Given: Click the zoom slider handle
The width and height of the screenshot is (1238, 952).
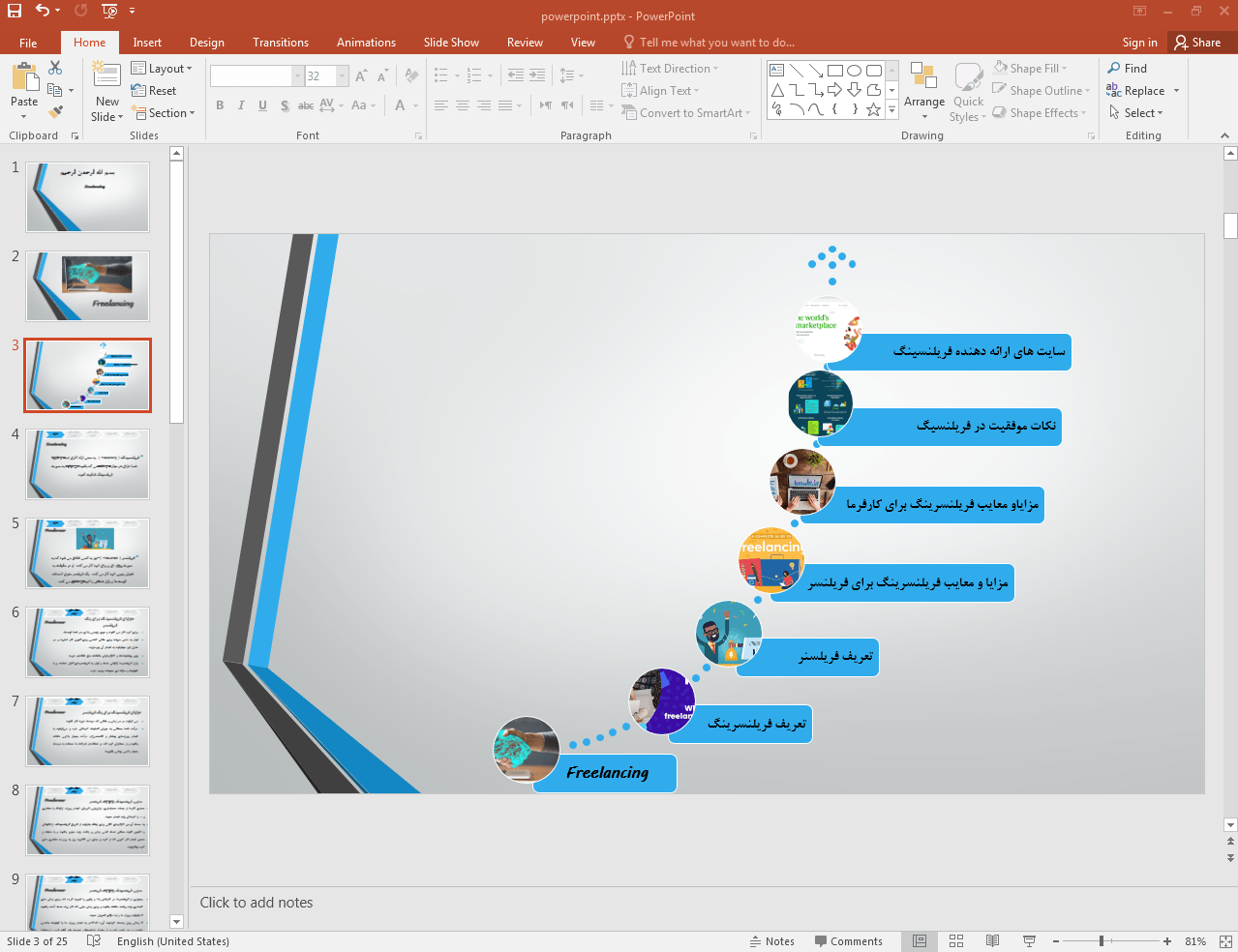Looking at the screenshot, I should (1101, 941).
